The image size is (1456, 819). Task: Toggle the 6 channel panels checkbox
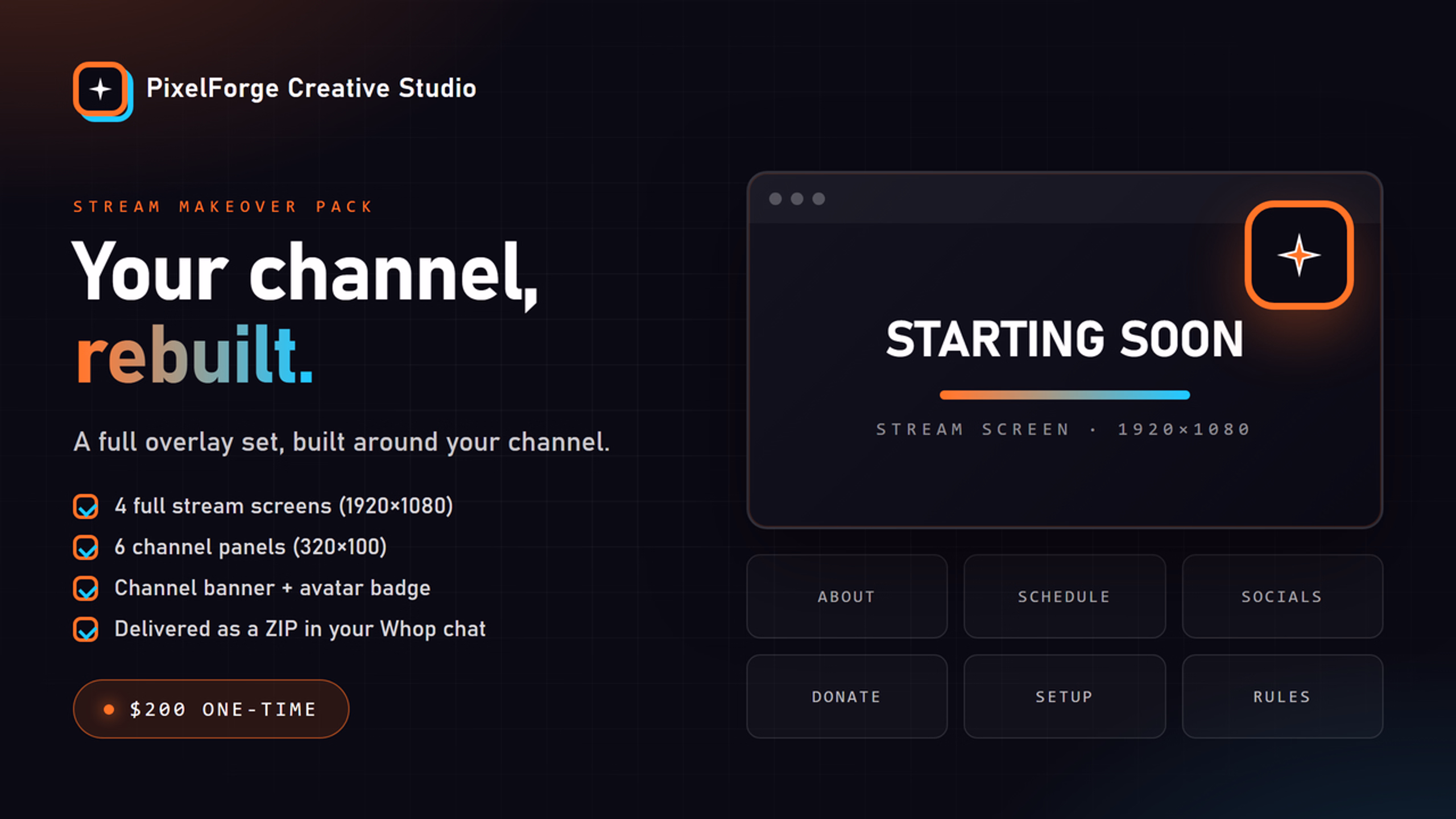coord(86,547)
